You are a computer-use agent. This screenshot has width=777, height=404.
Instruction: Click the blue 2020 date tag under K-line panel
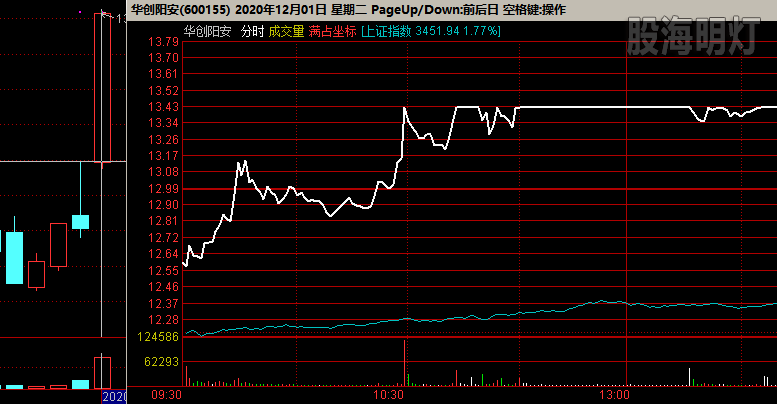[x=114, y=397]
